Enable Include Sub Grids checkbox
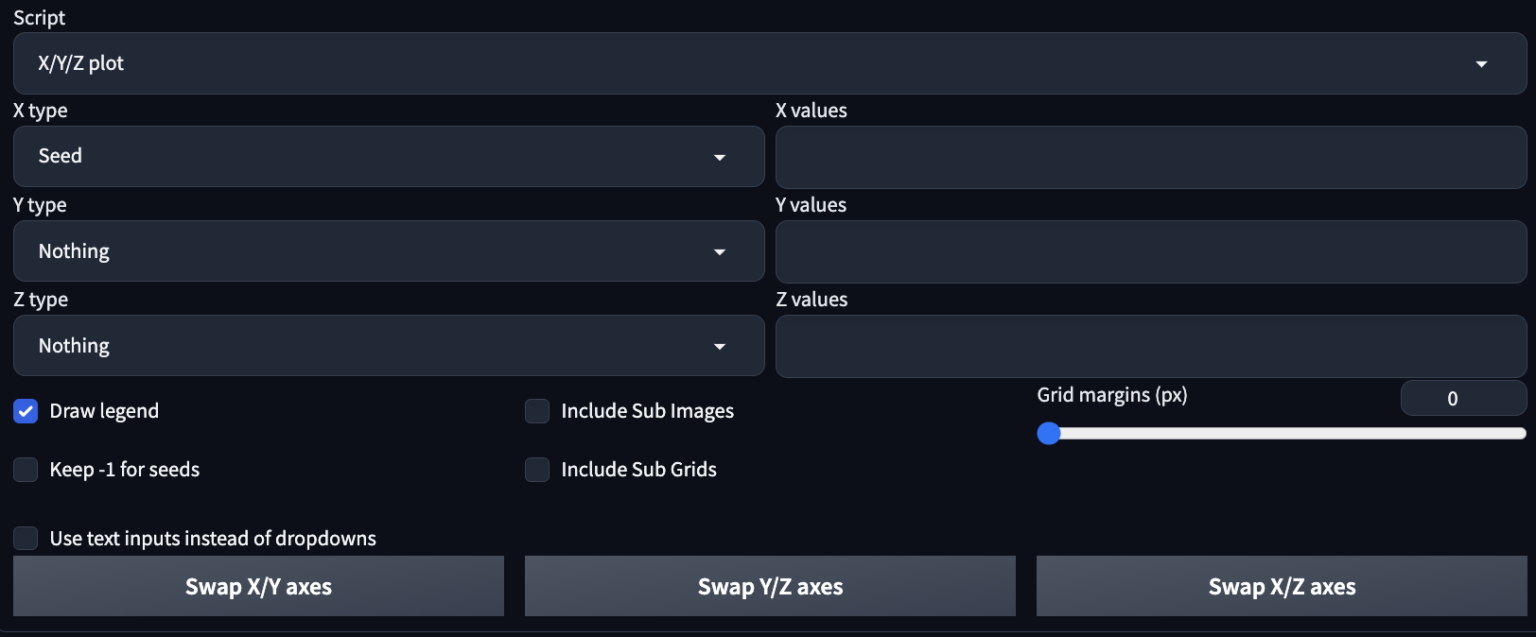Image resolution: width=1536 pixels, height=637 pixels. click(538, 469)
